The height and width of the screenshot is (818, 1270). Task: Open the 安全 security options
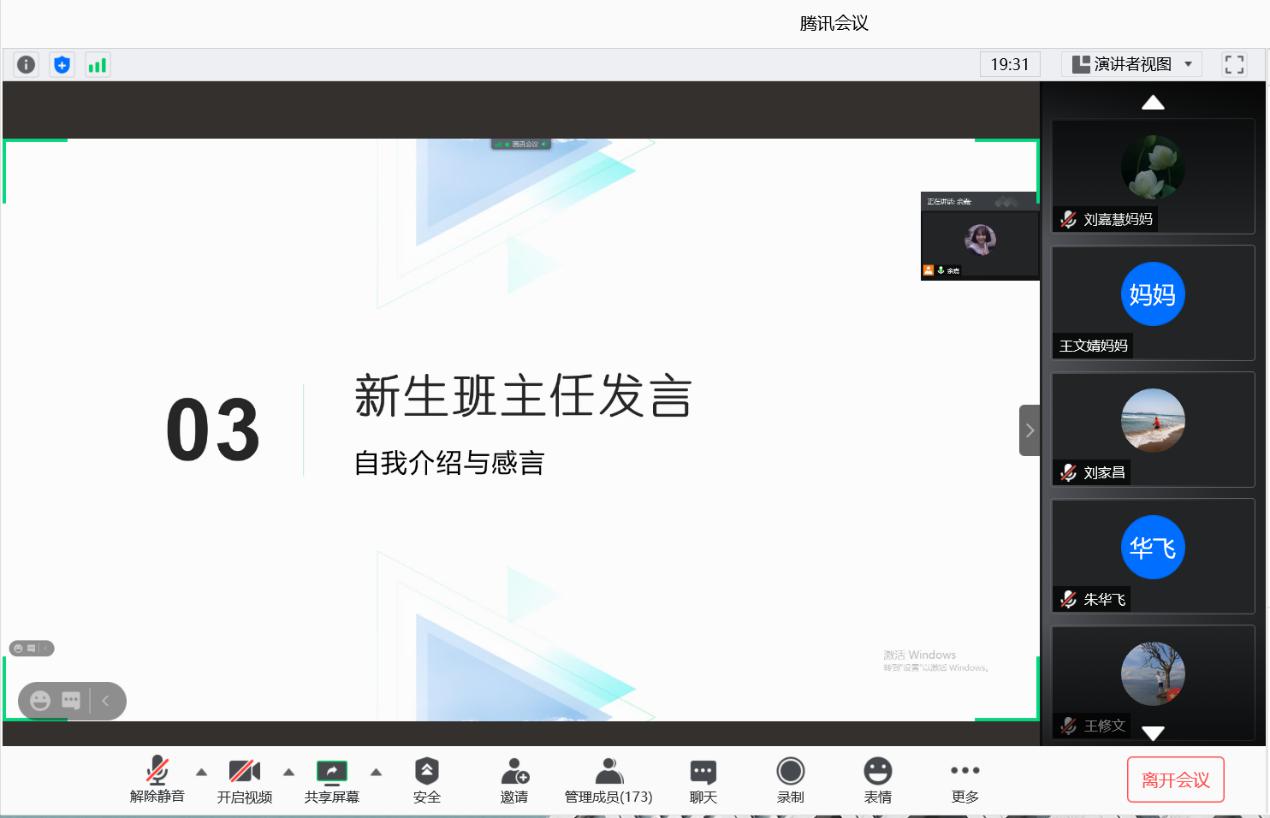pyautogui.click(x=427, y=780)
